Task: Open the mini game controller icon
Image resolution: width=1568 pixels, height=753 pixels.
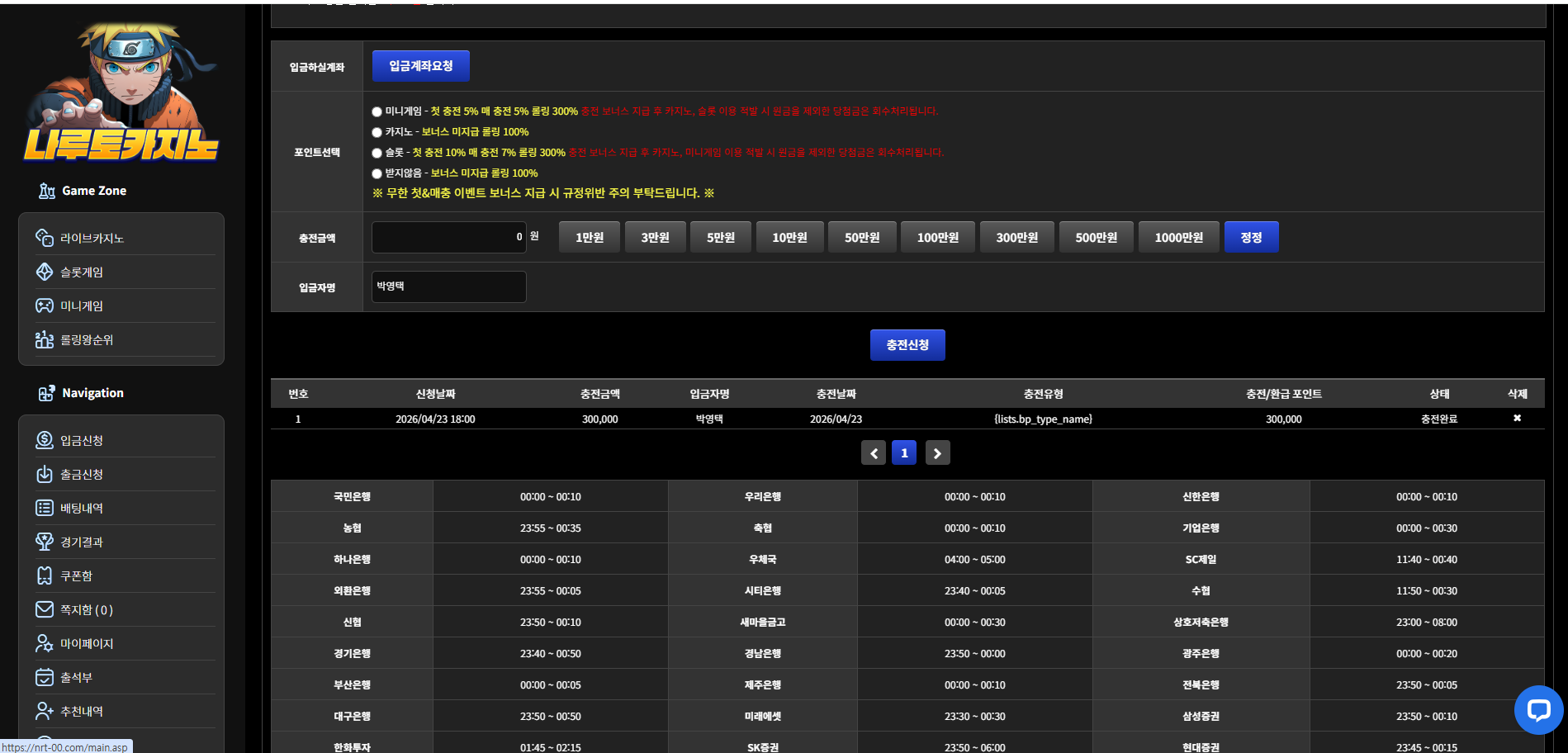Action: click(45, 305)
